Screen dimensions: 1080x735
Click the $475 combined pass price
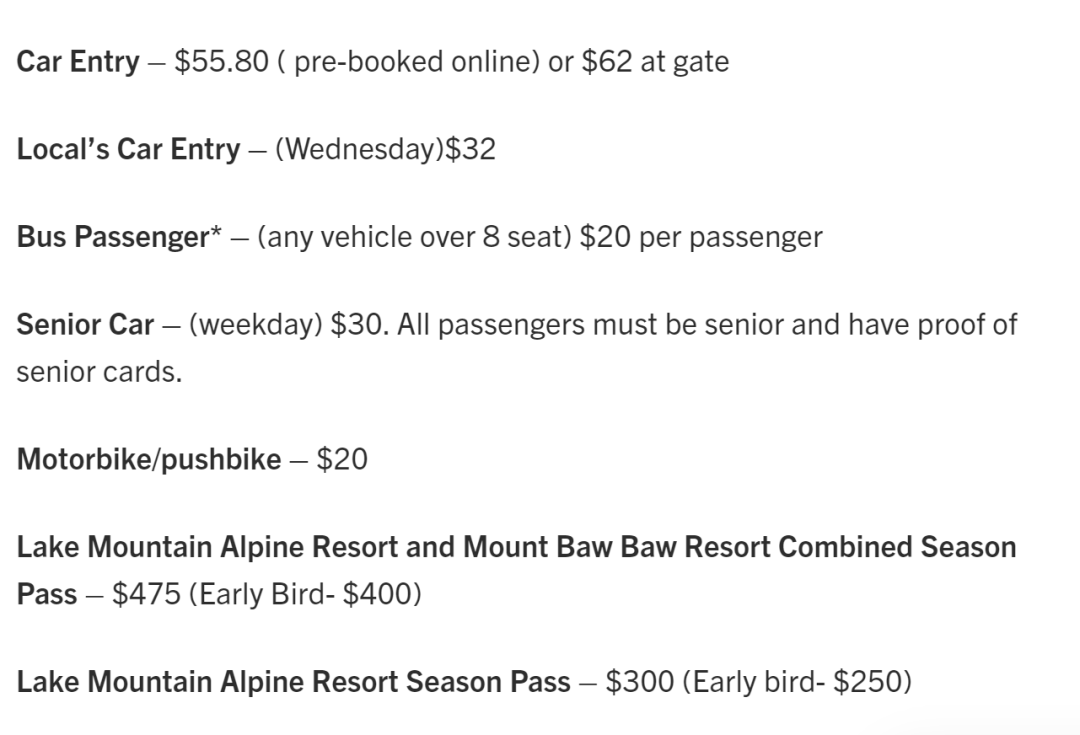coord(146,594)
